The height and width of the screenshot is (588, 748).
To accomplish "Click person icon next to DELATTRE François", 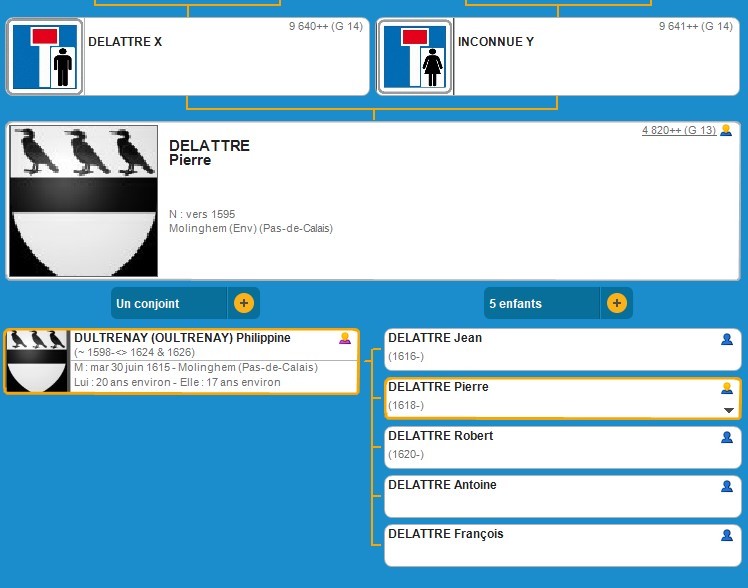I will (727, 536).
